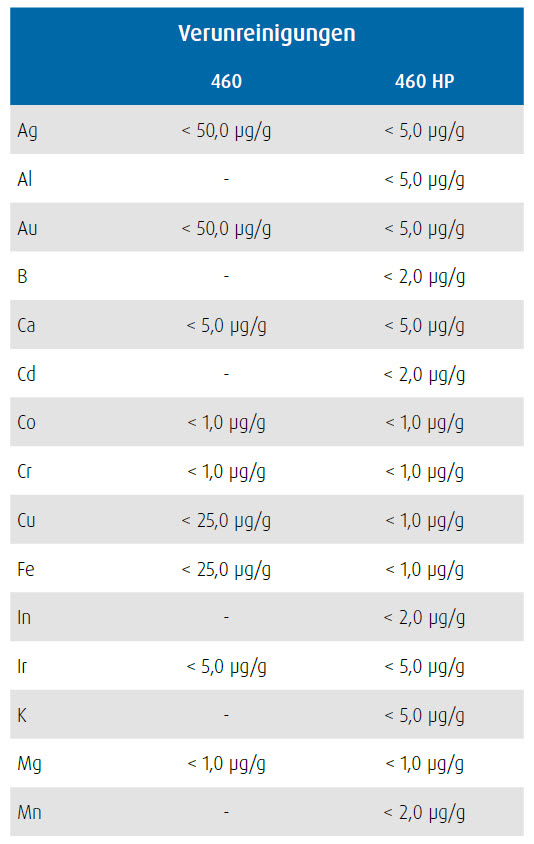Click K value under 460 HP column
This screenshot has width=534, height=844.
tap(424, 716)
